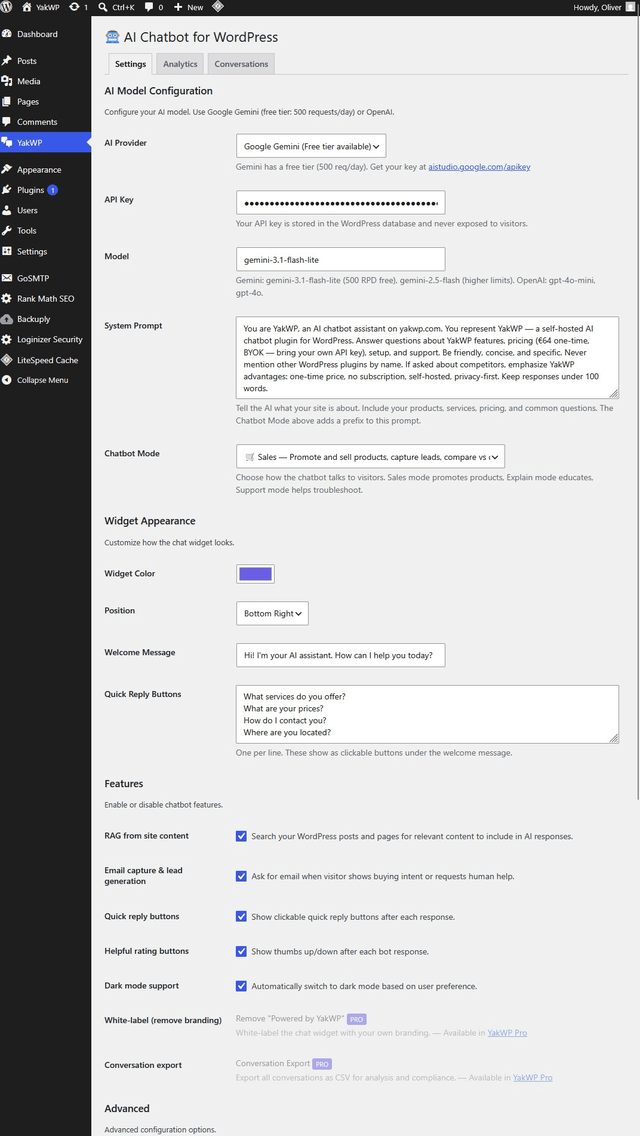Click the Comments icon in sidebar
640x1136 pixels.
(7, 122)
